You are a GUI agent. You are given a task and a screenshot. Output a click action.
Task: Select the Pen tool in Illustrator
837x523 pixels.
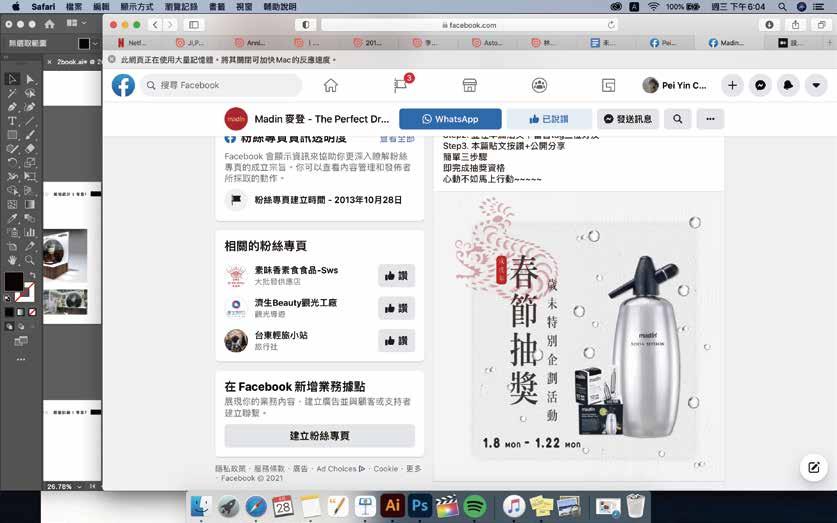[x=12, y=107]
